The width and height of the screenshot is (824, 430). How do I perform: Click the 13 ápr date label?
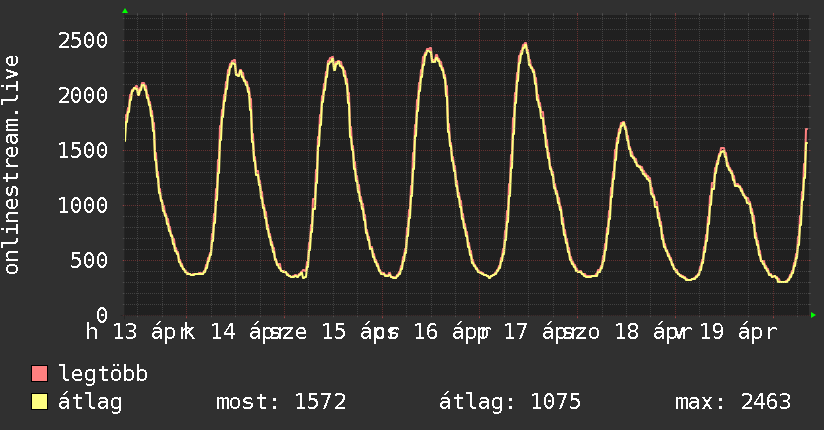[142, 332]
